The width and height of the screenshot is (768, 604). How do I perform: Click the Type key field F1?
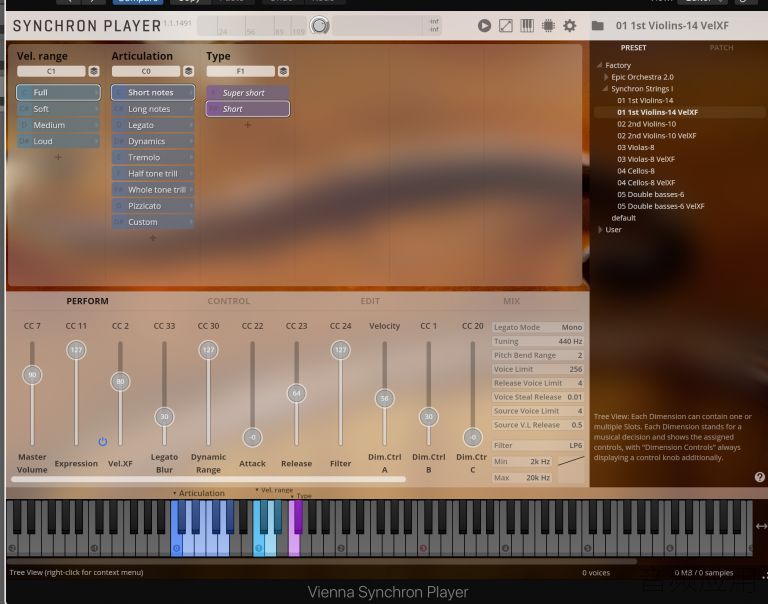240,71
